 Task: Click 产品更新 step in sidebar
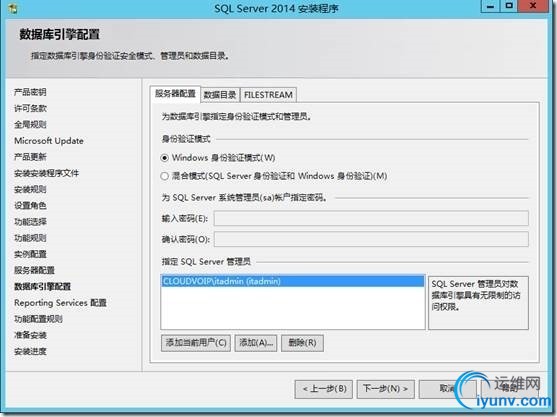click(30, 157)
